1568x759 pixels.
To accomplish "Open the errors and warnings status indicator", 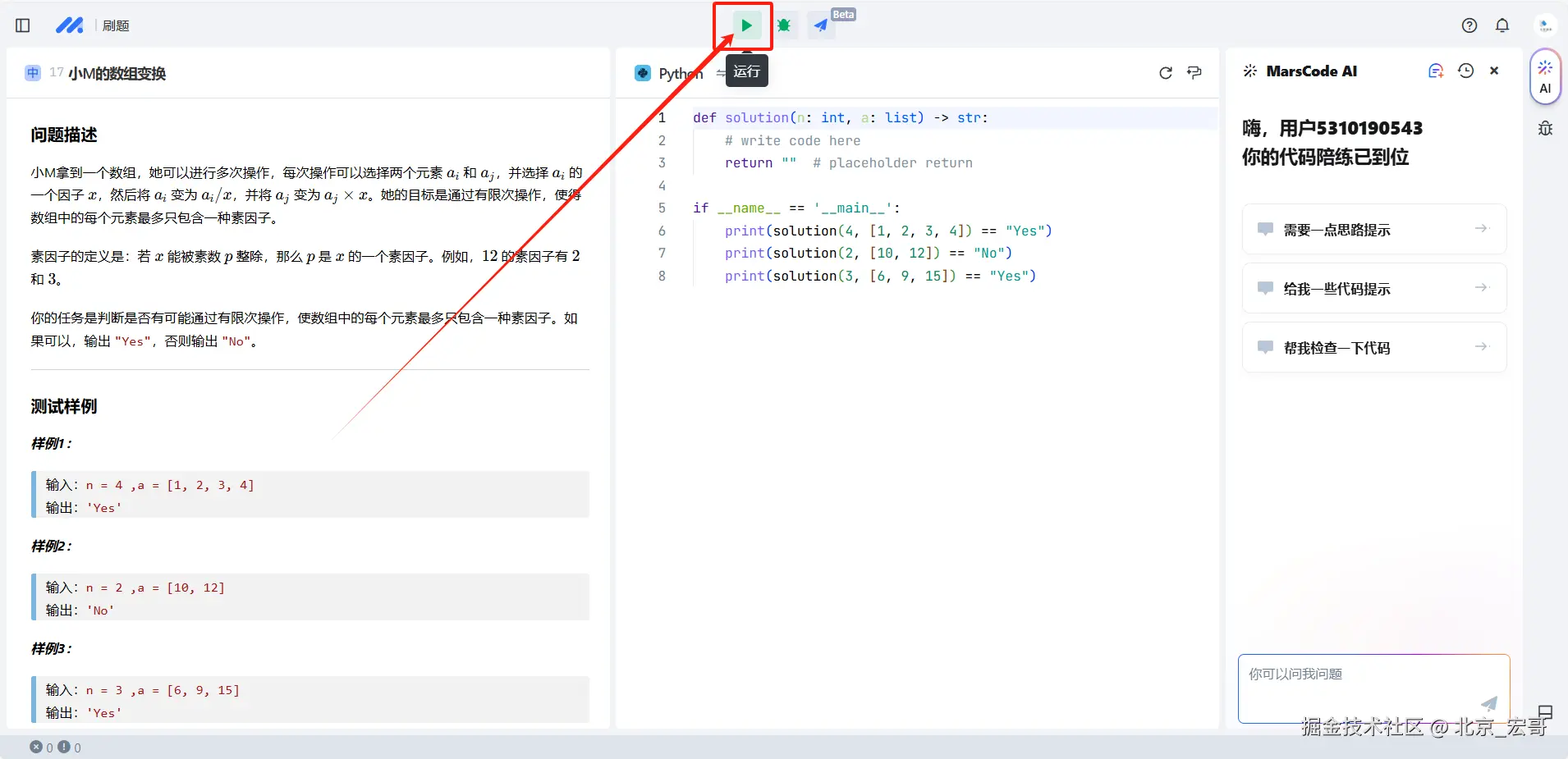I will 55,748.
